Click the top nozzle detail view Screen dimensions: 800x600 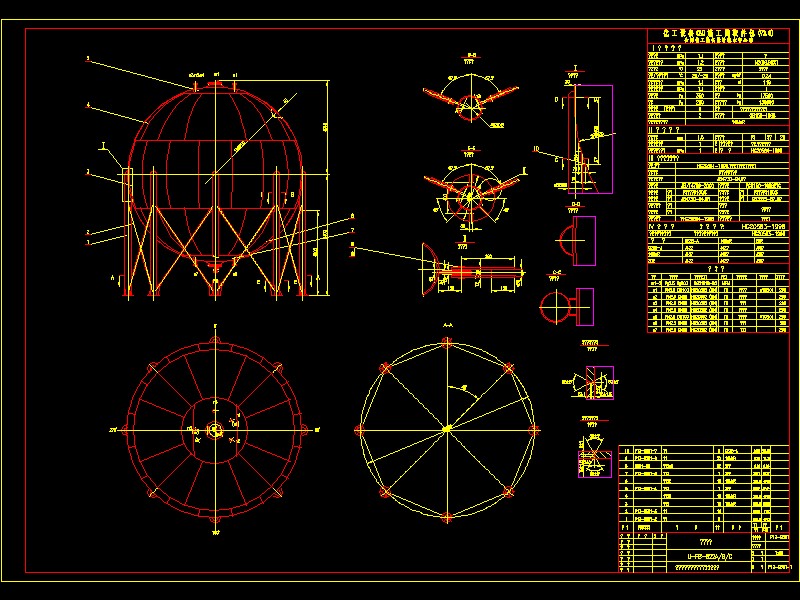[465, 95]
